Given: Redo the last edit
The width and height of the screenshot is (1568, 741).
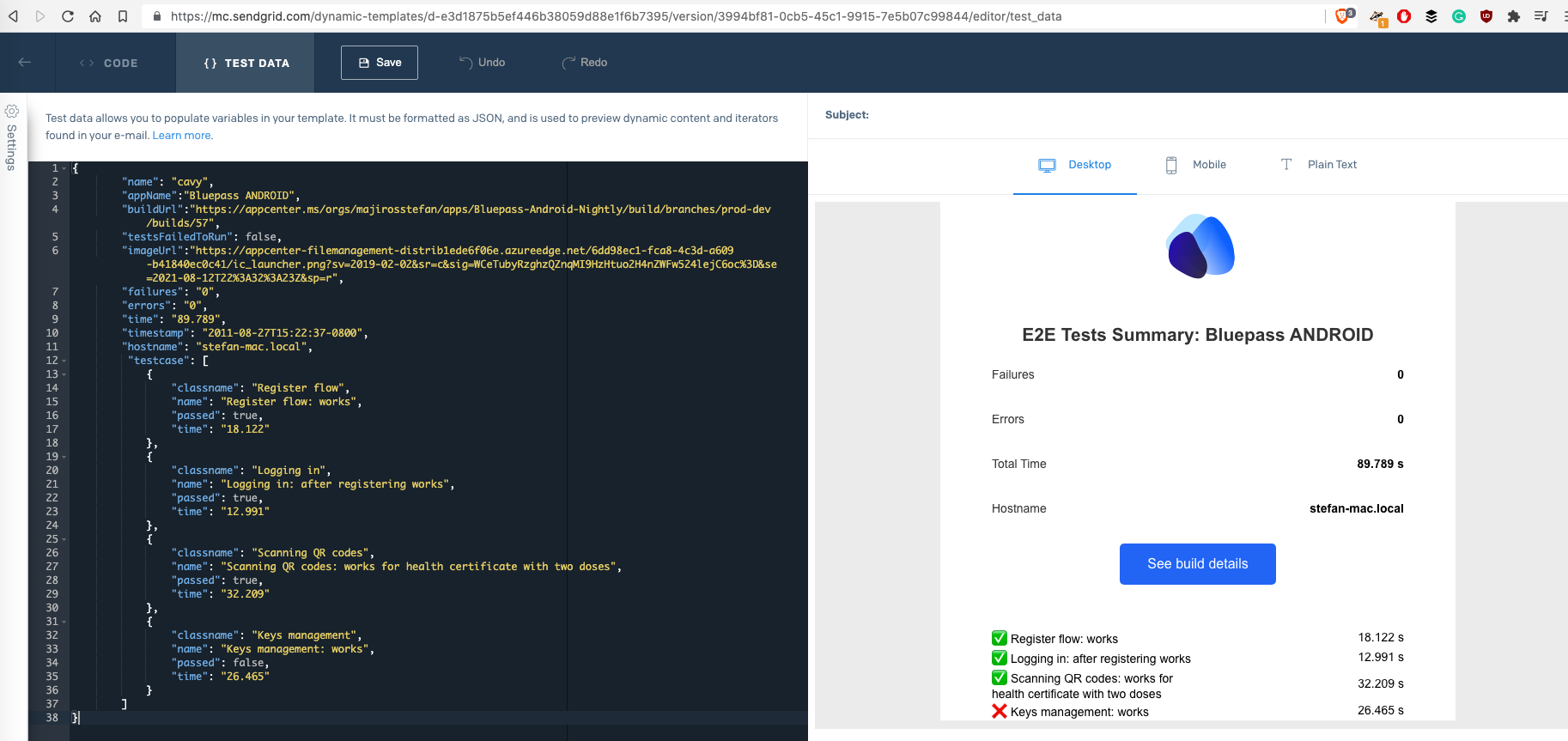Looking at the screenshot, I should [x=585, y=63].
